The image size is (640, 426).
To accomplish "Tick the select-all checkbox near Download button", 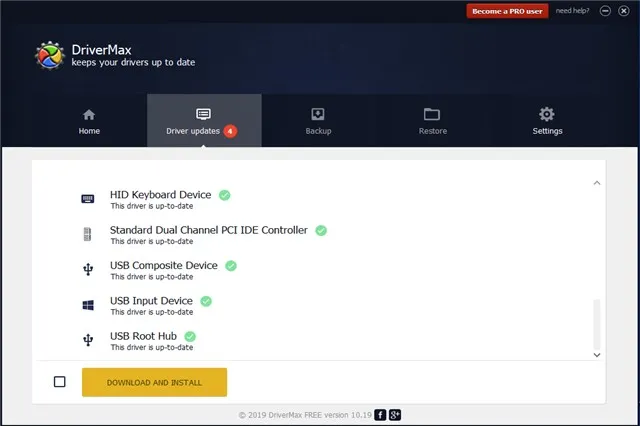I will (60, 382).
